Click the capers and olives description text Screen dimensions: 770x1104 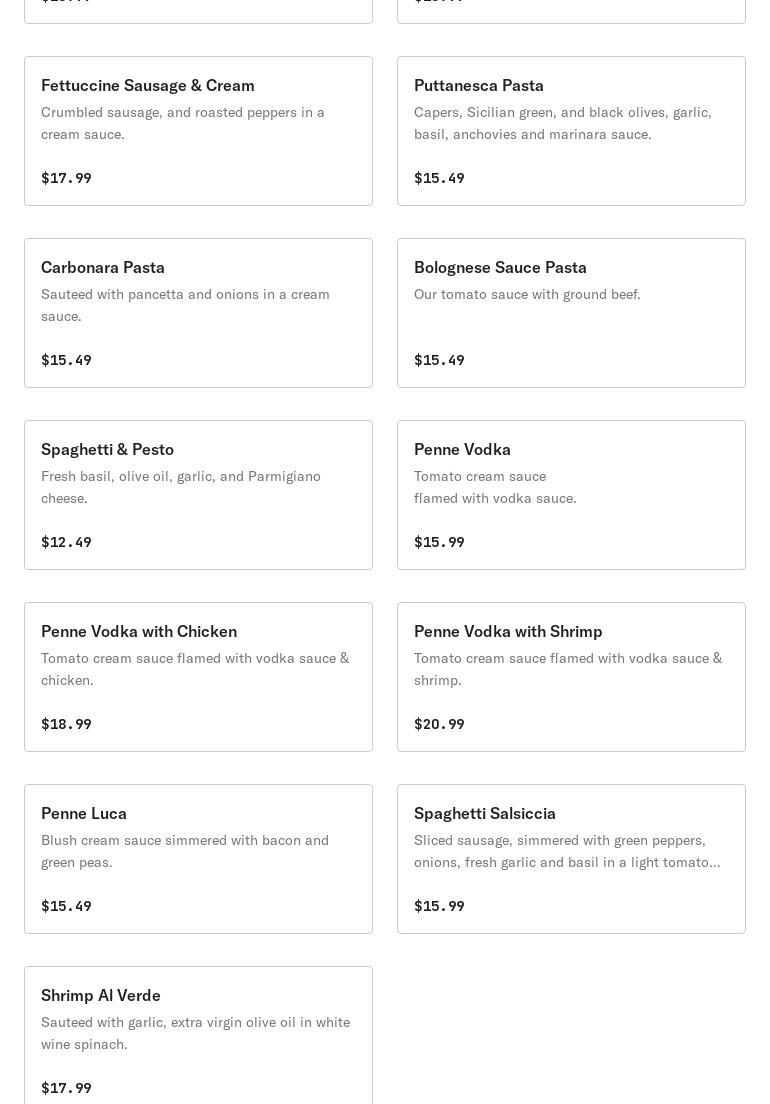click(x=563, y=123)
